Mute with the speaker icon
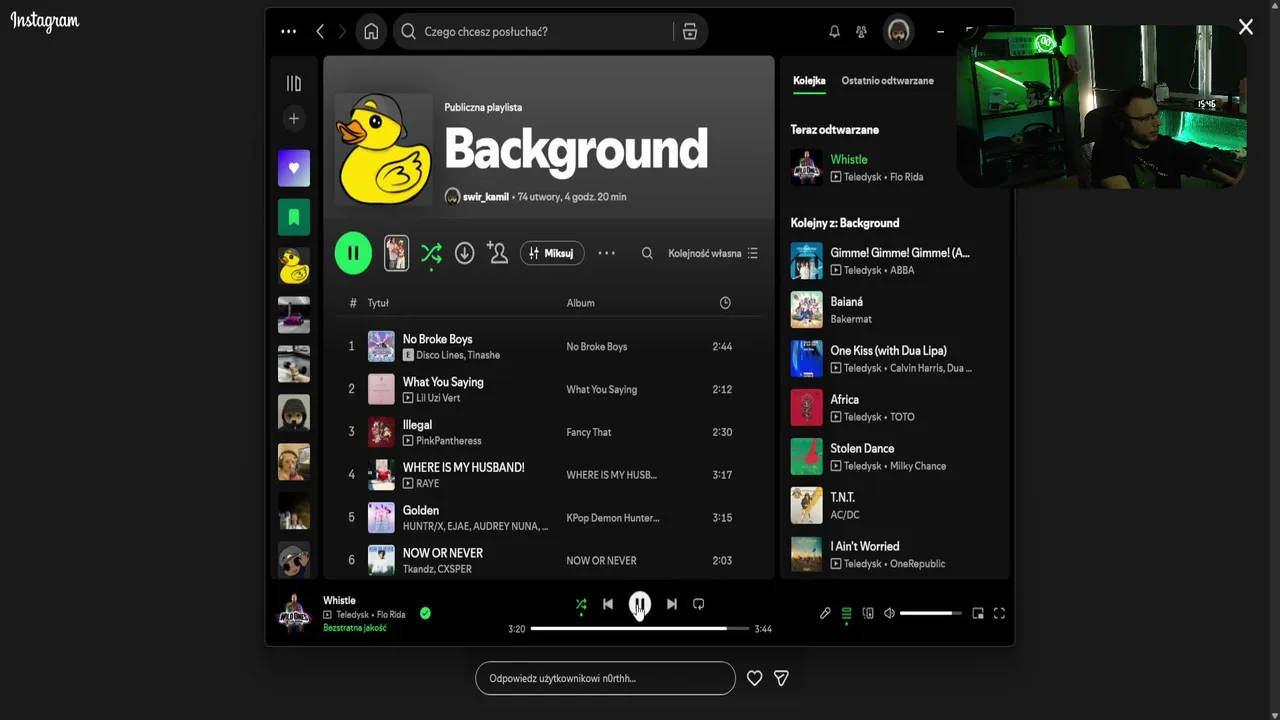The width and height of the screenshot is (1280, 720). tap(889, 613)
